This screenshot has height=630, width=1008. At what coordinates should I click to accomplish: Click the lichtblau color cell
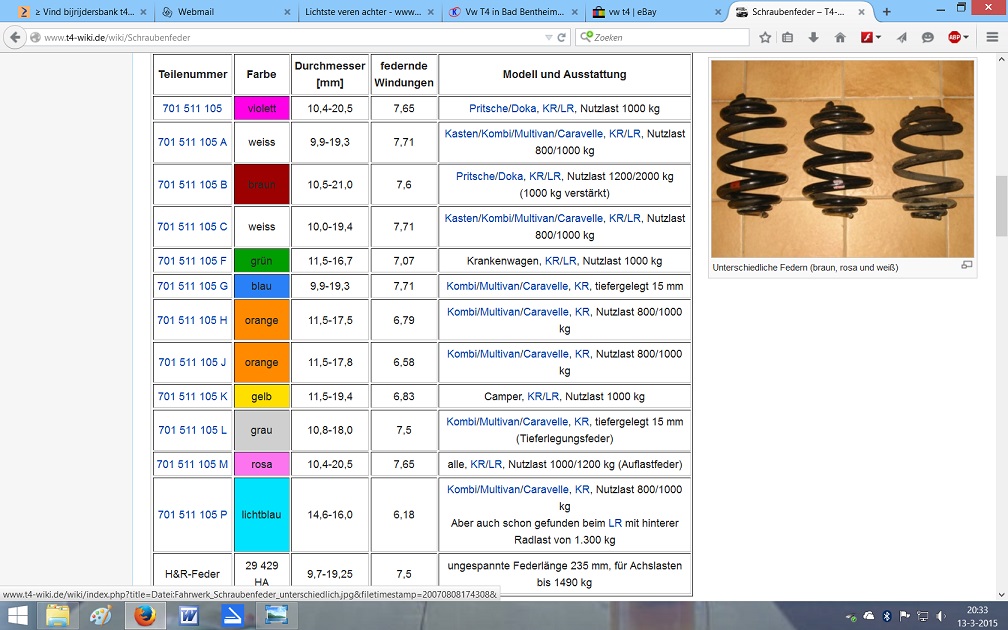click(262, 515)
